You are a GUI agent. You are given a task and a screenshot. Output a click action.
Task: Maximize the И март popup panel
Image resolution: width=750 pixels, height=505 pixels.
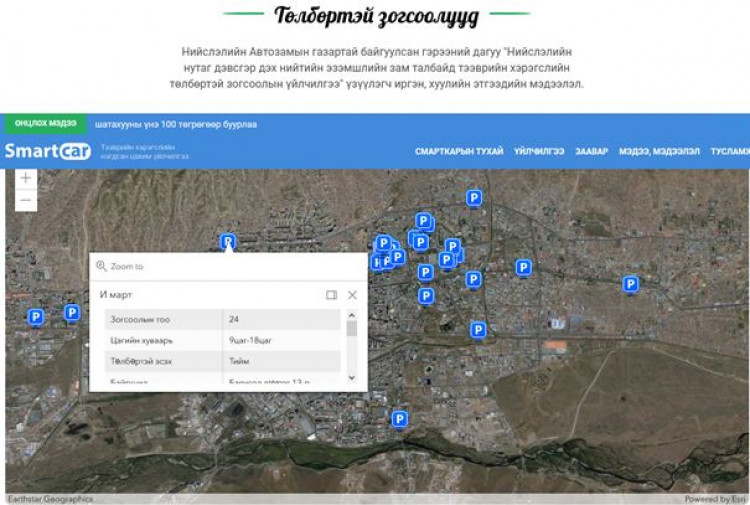(331, 295)
